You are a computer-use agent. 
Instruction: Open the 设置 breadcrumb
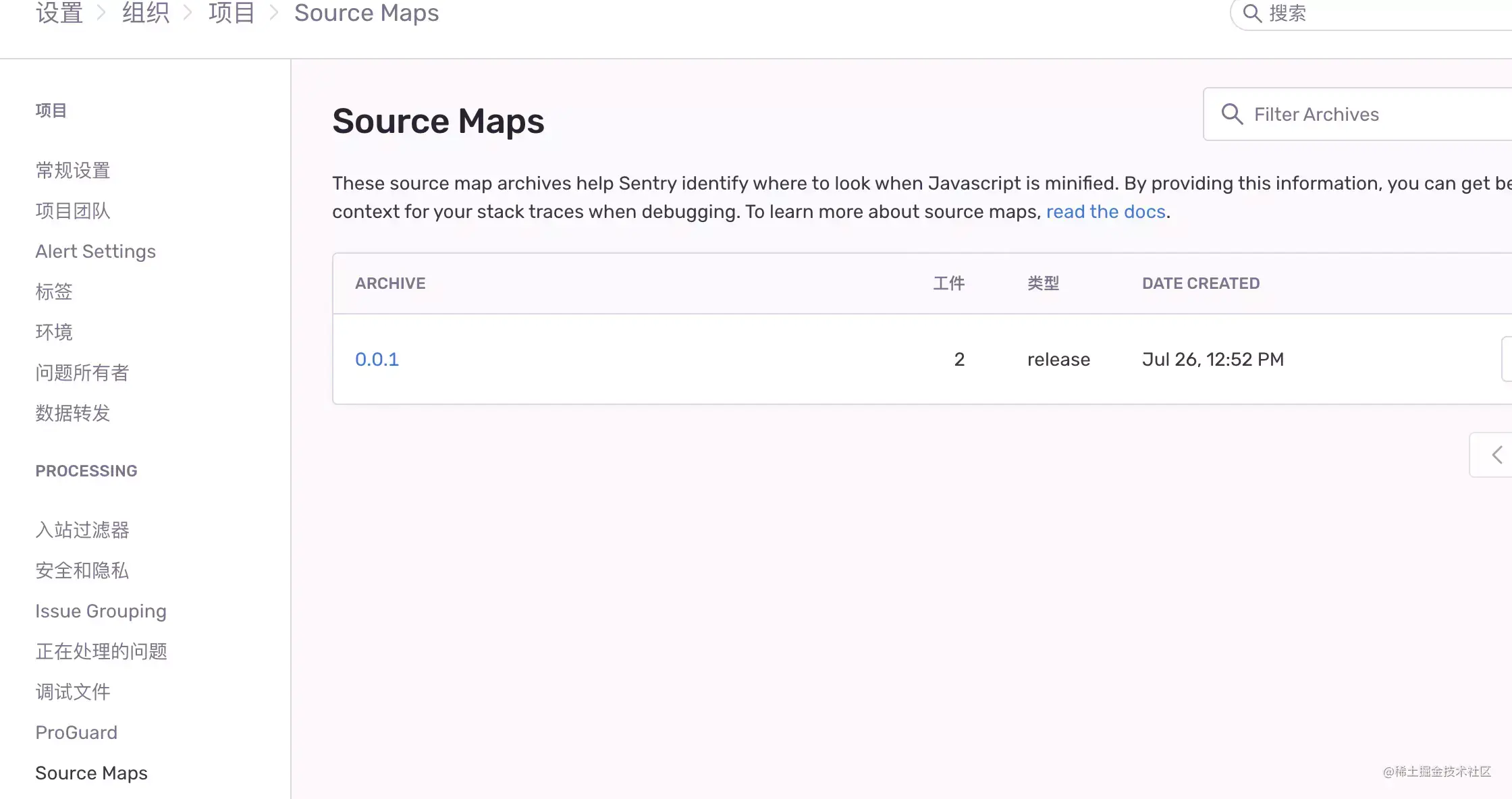[59, 13]
